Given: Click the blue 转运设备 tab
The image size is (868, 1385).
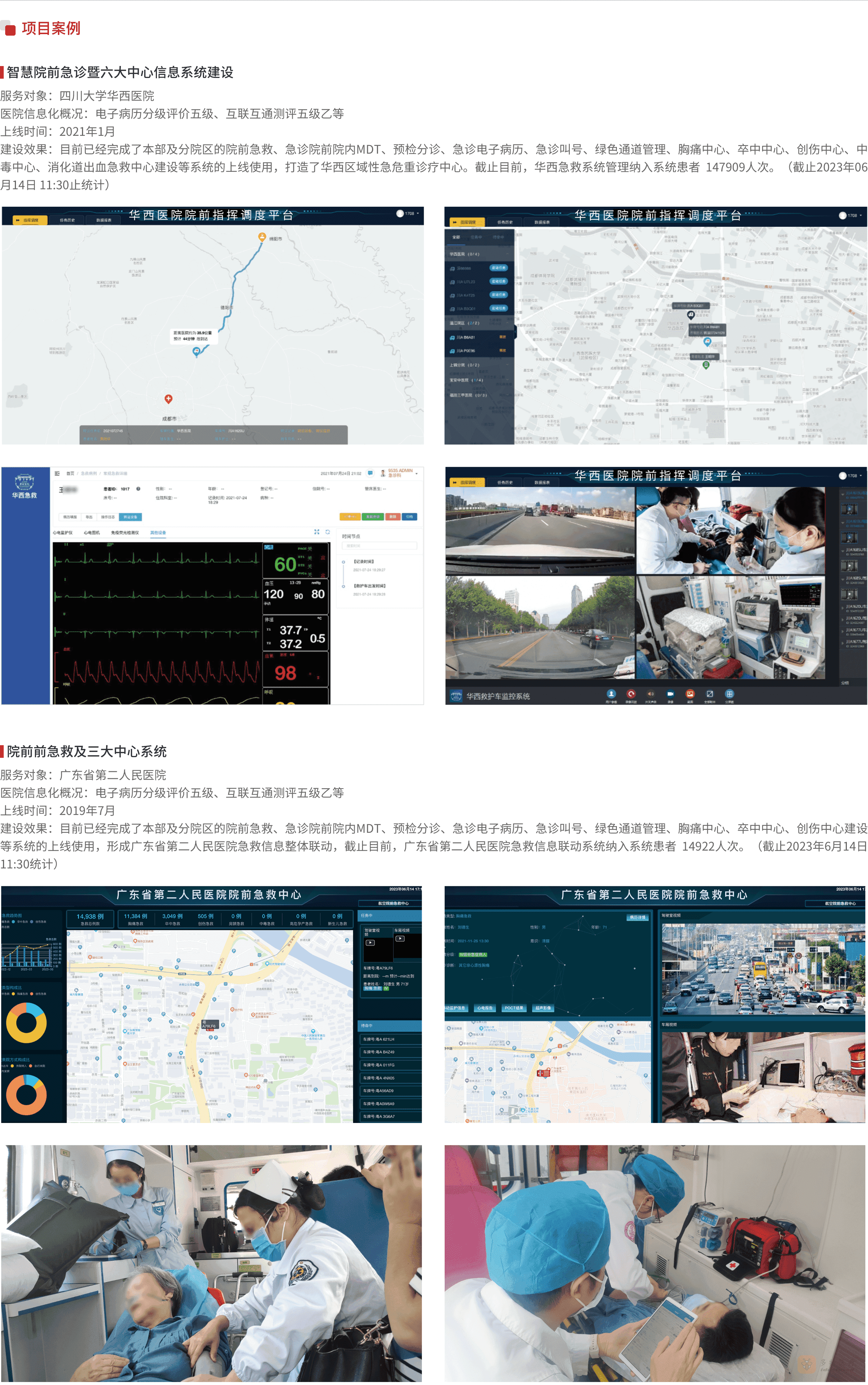Looking at the screenshot, I should point(130,517).
